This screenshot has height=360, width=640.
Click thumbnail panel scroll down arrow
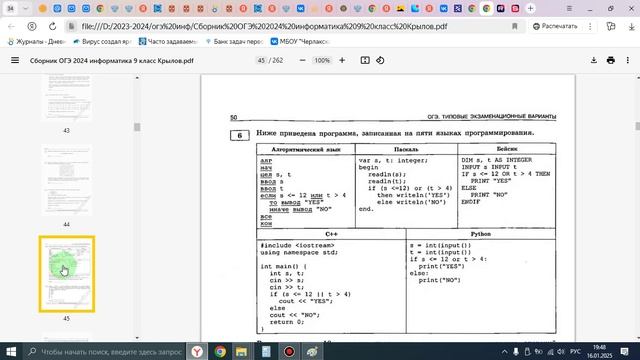[x=137, y=338]
